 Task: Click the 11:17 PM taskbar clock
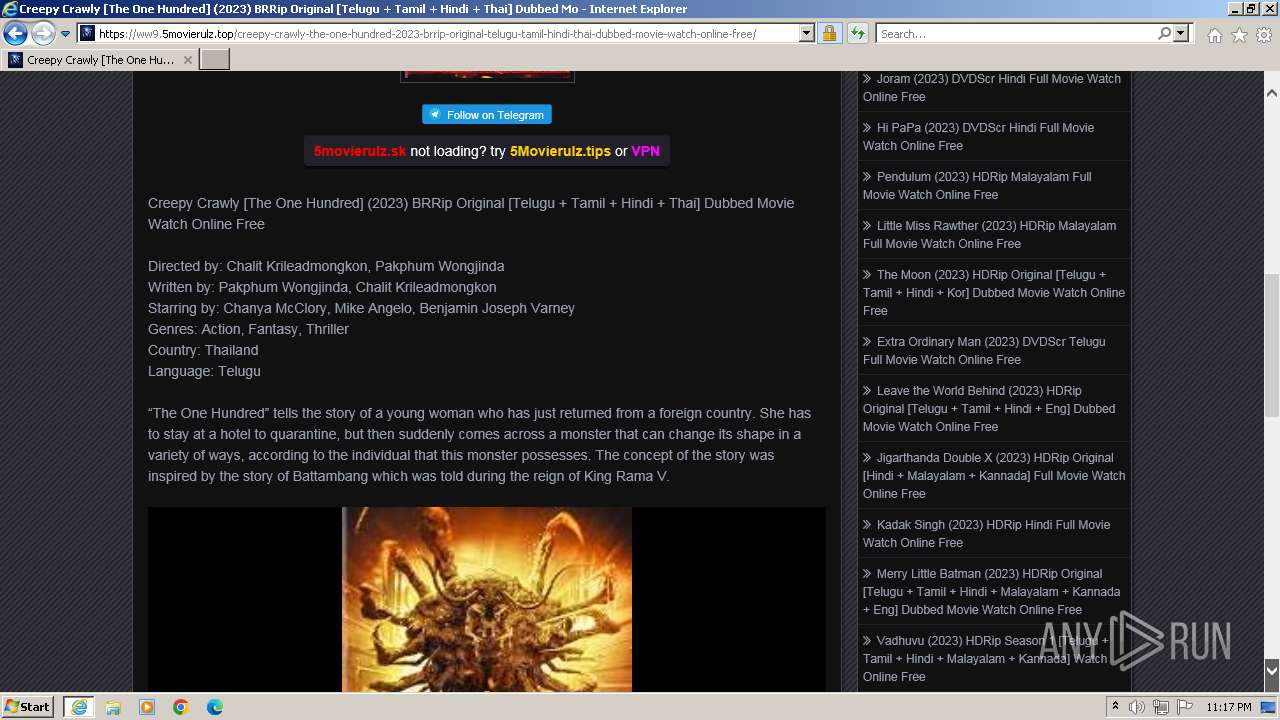pyautogui.click(x=1229, y=707)
